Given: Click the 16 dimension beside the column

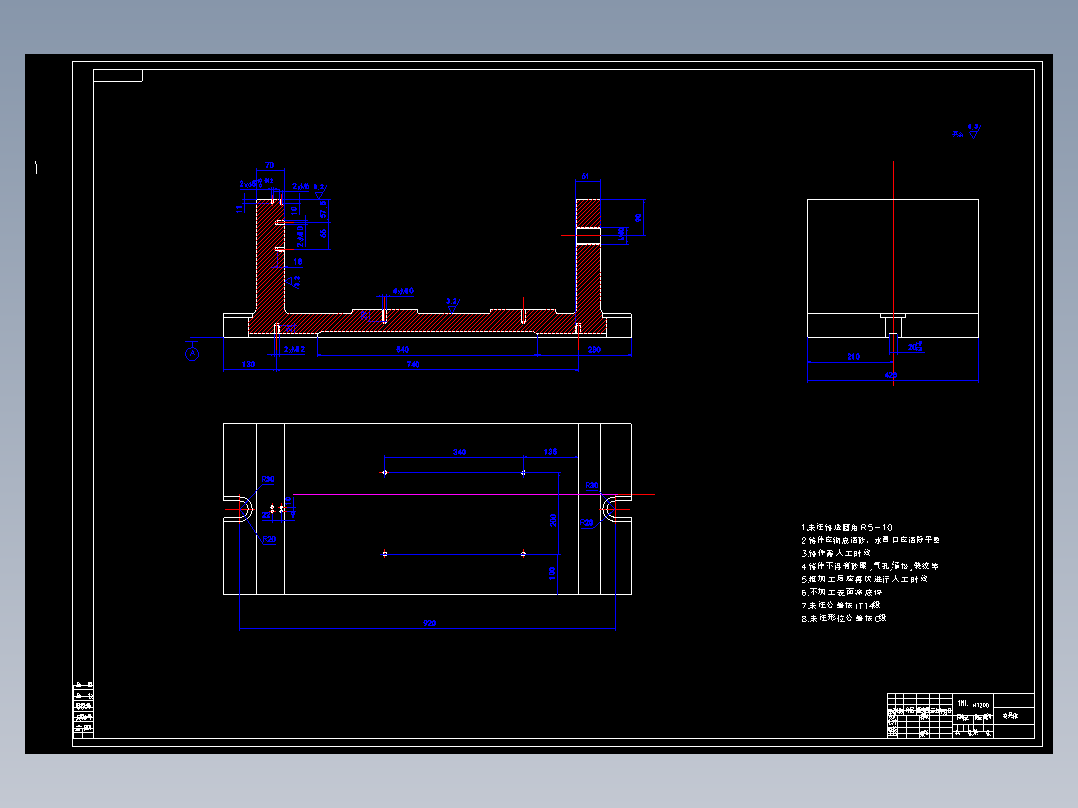Looking at the screenshot, I should point(298,262).
